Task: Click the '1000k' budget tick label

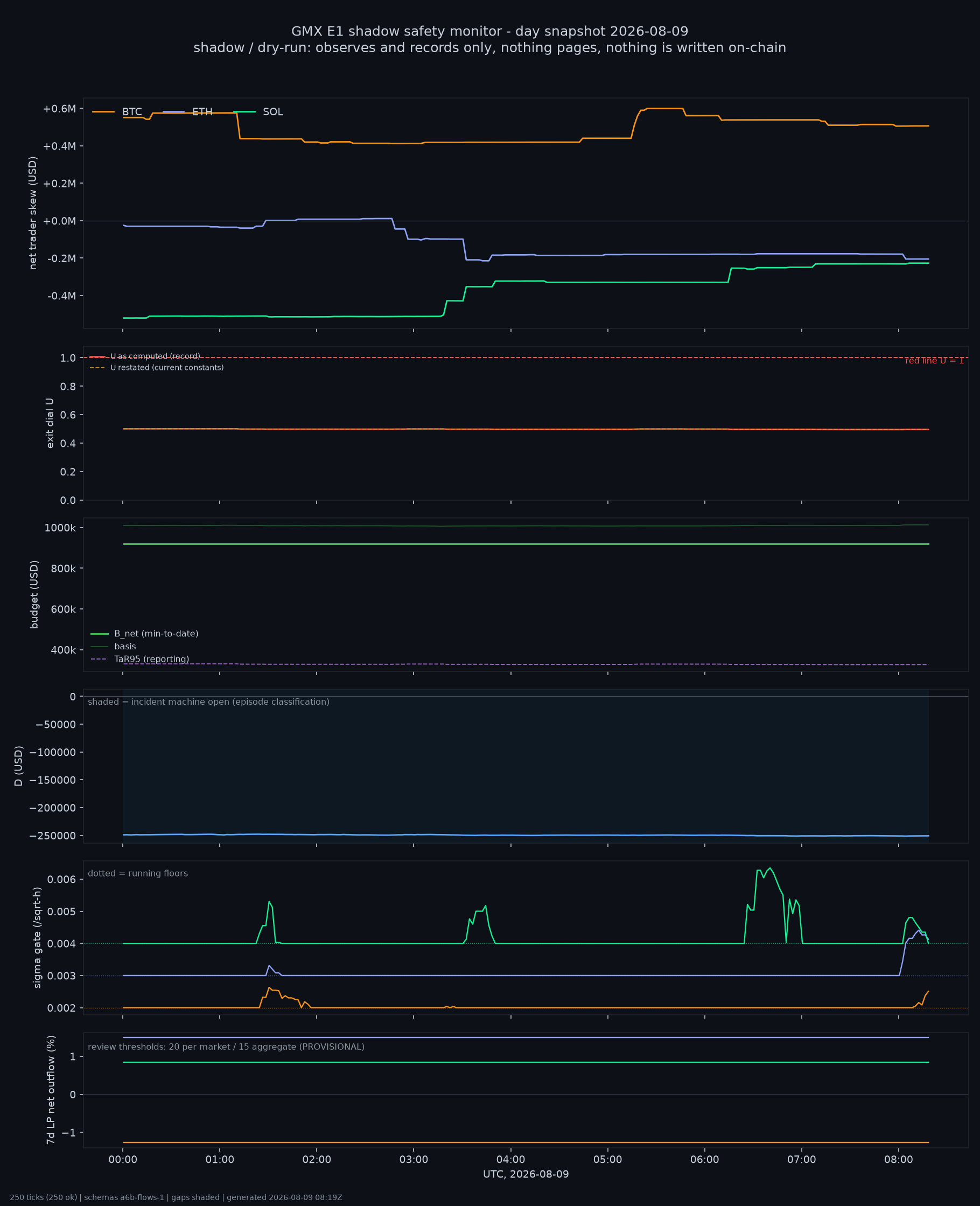Action: (60, 528)
